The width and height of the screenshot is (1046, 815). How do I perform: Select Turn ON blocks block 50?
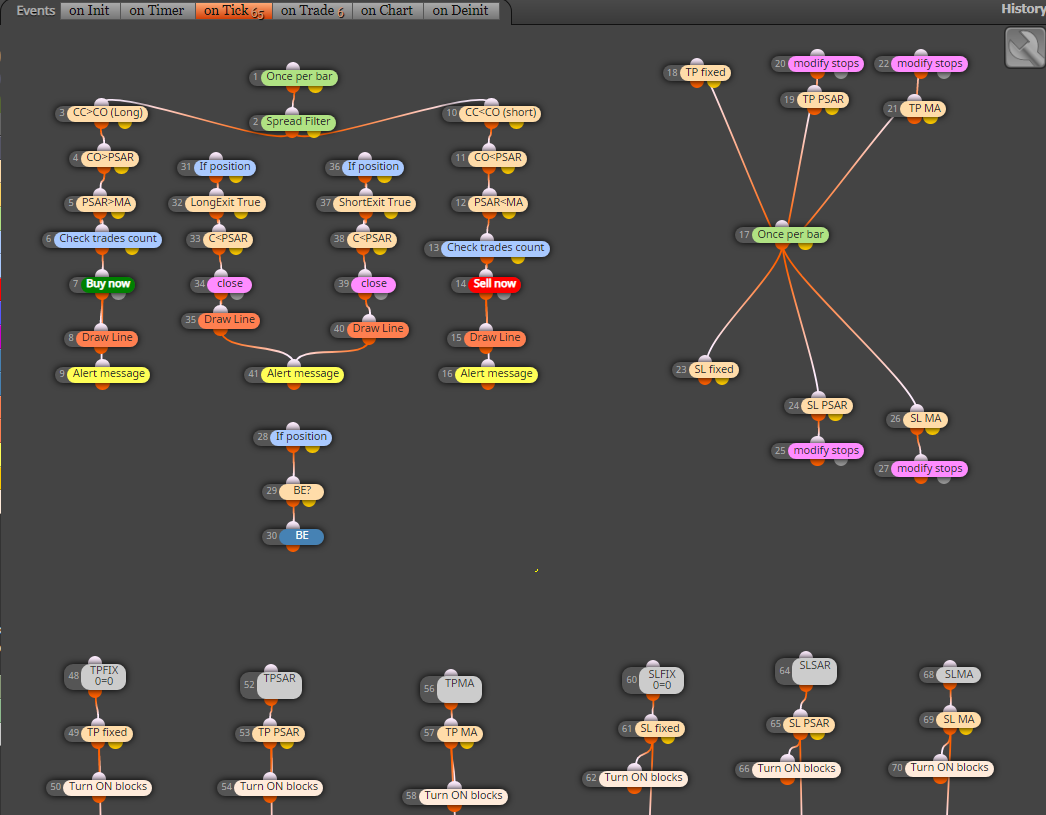107,787
